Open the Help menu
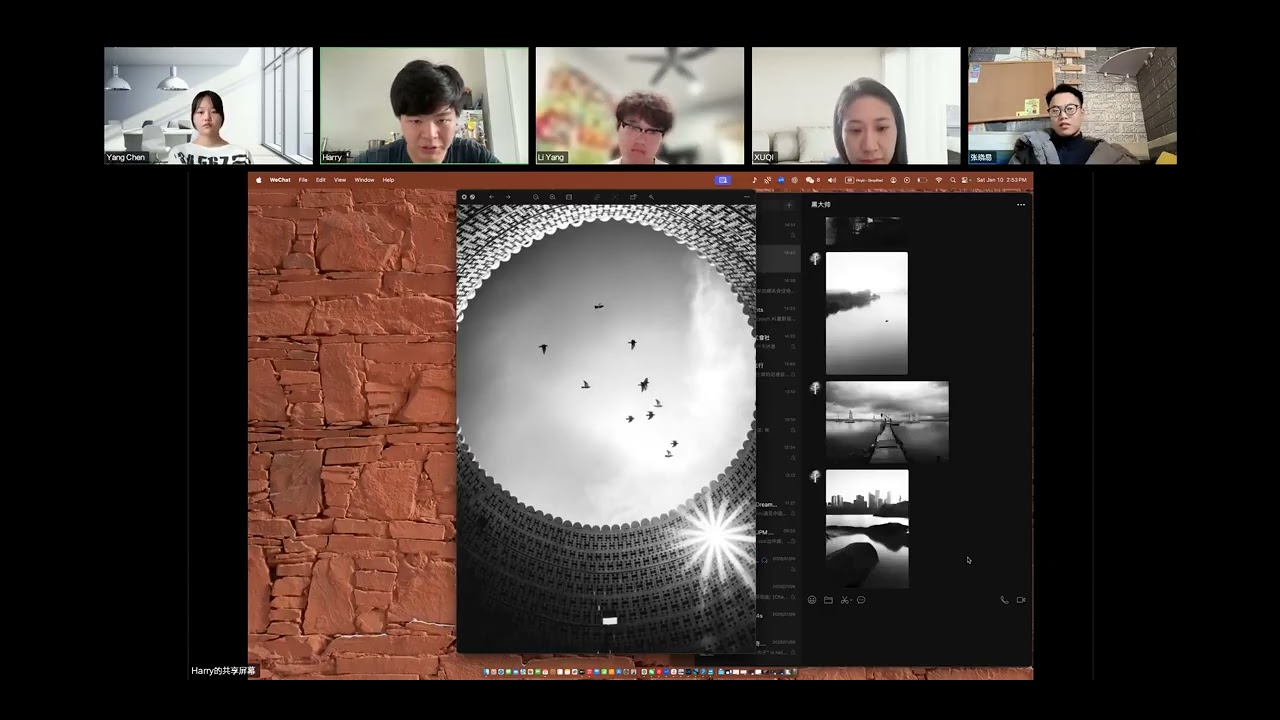Screen dimensions: 1280x720 coord(389,180)
